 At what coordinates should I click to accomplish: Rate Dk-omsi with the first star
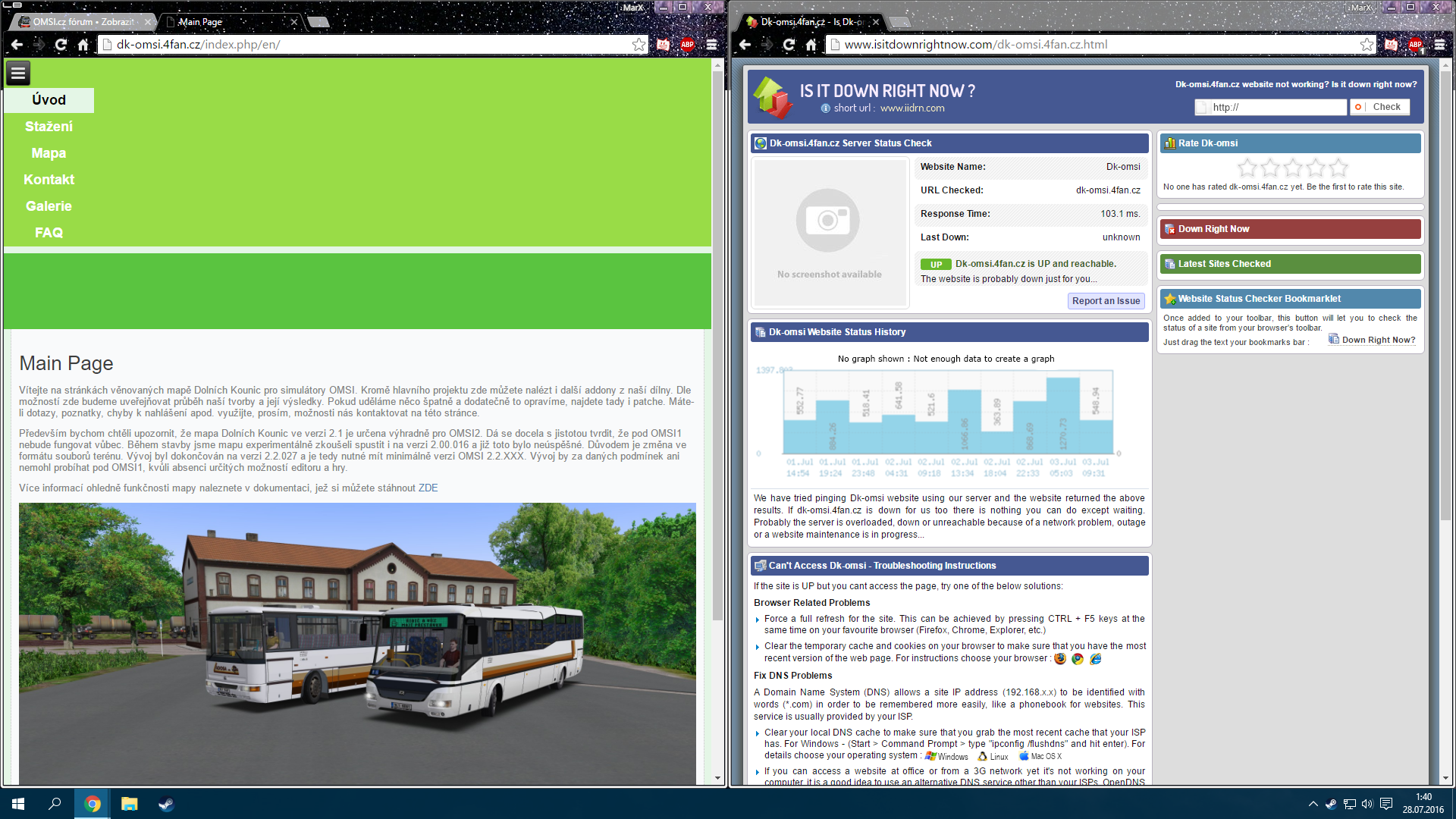1247,168
